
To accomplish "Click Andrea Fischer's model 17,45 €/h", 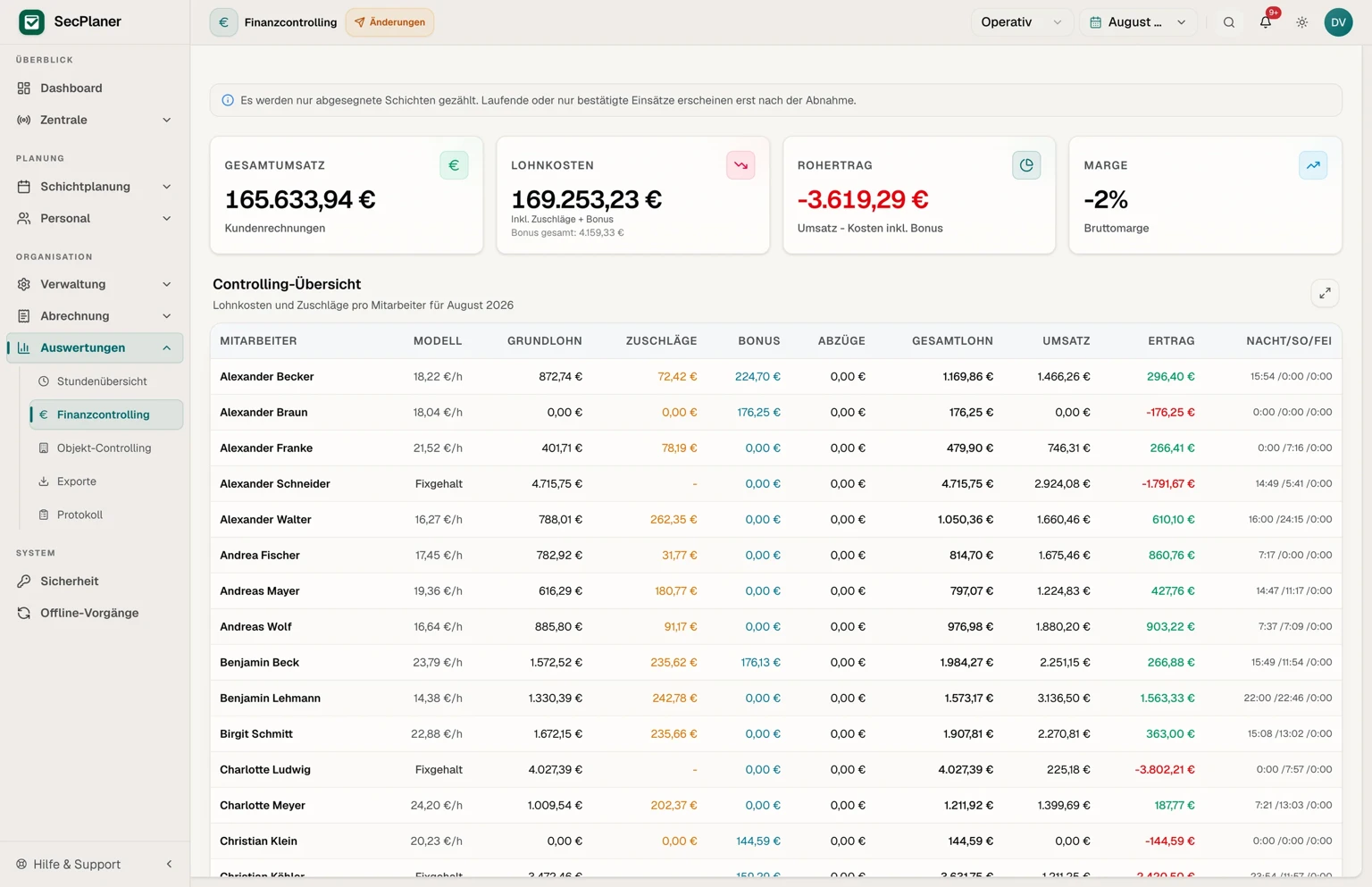I will coord(439,556).
